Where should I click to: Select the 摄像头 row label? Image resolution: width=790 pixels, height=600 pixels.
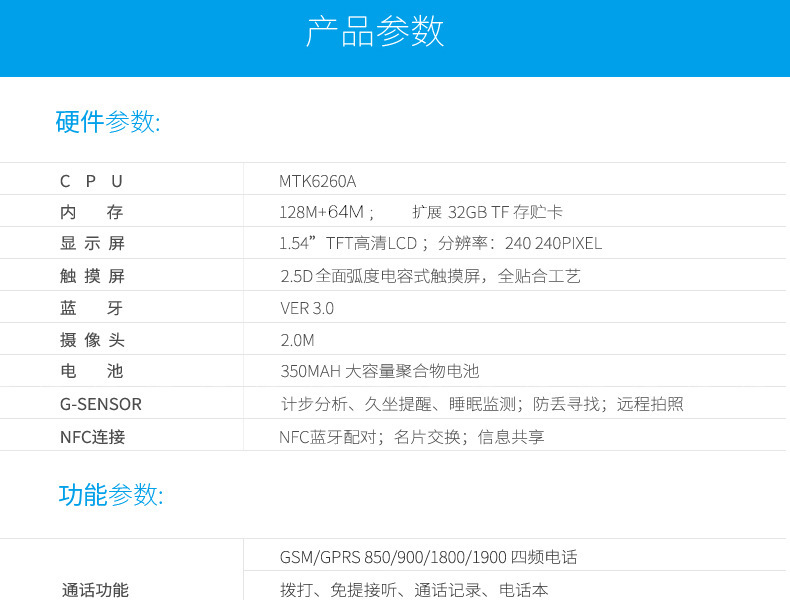click(x=92, y=340)
